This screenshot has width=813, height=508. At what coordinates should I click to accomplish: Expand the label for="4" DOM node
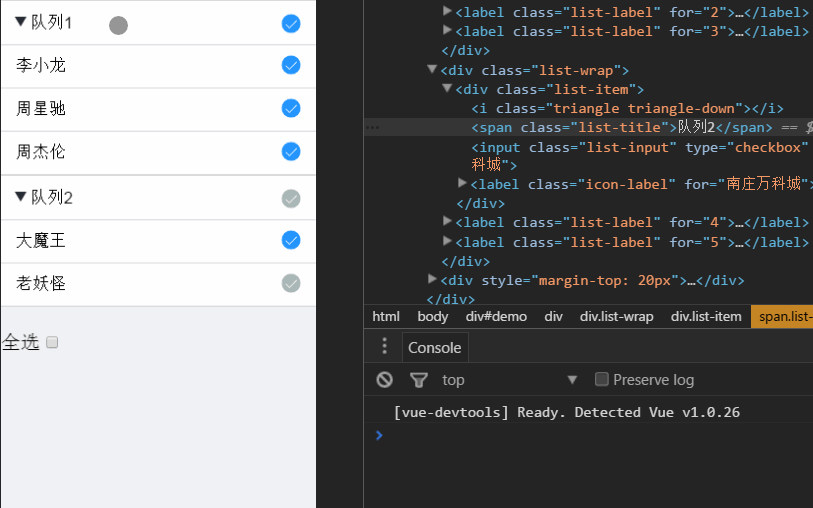click(448, 222)
